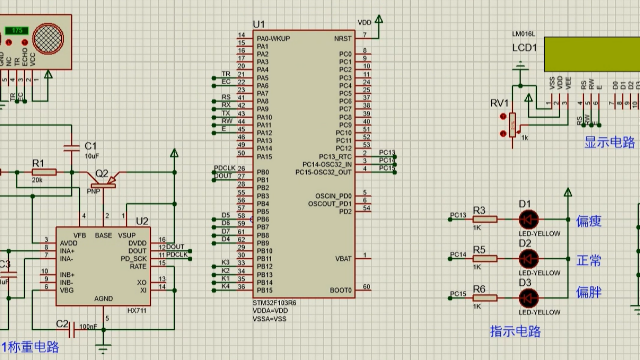The image size is (640, 360).
Task: Click the VDD power terminal arrow near NRST
Action: (x=379, y=20)
